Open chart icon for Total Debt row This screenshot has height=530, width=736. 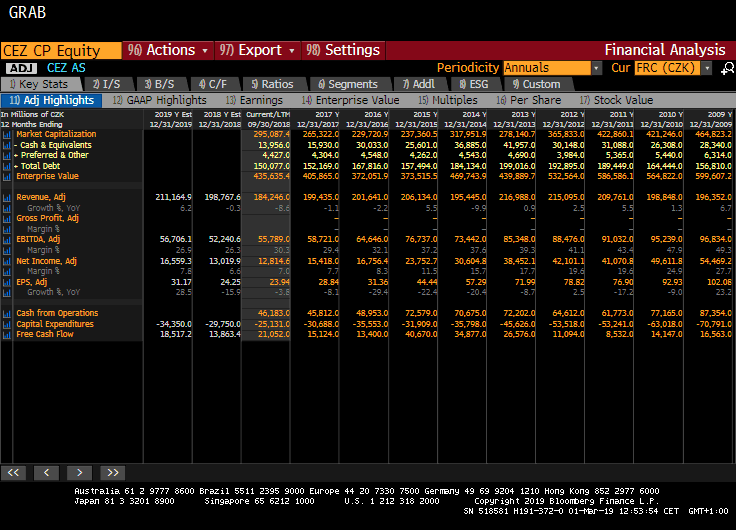(7, 166)
